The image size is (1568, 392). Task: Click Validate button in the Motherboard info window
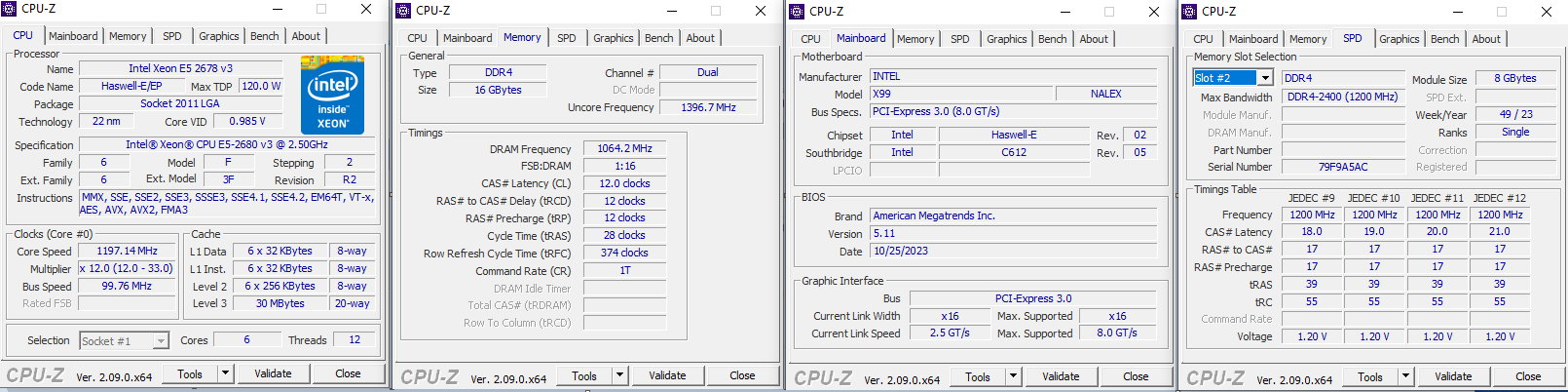point(1062,376)
